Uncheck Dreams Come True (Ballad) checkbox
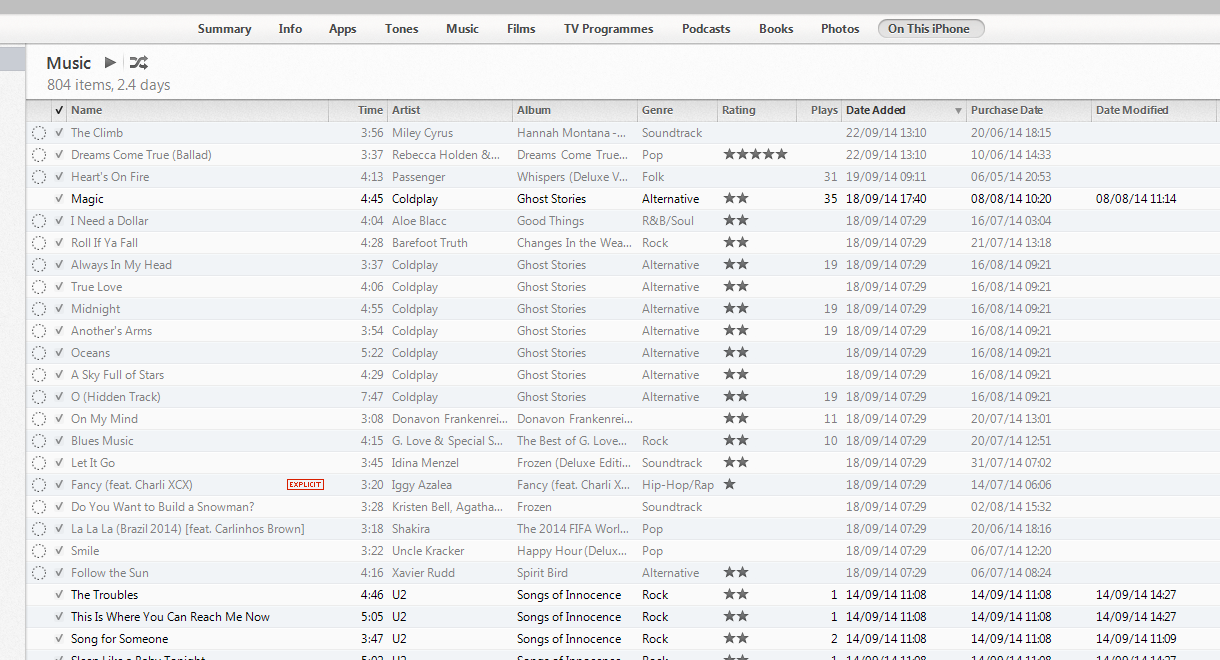 [59, 154]
